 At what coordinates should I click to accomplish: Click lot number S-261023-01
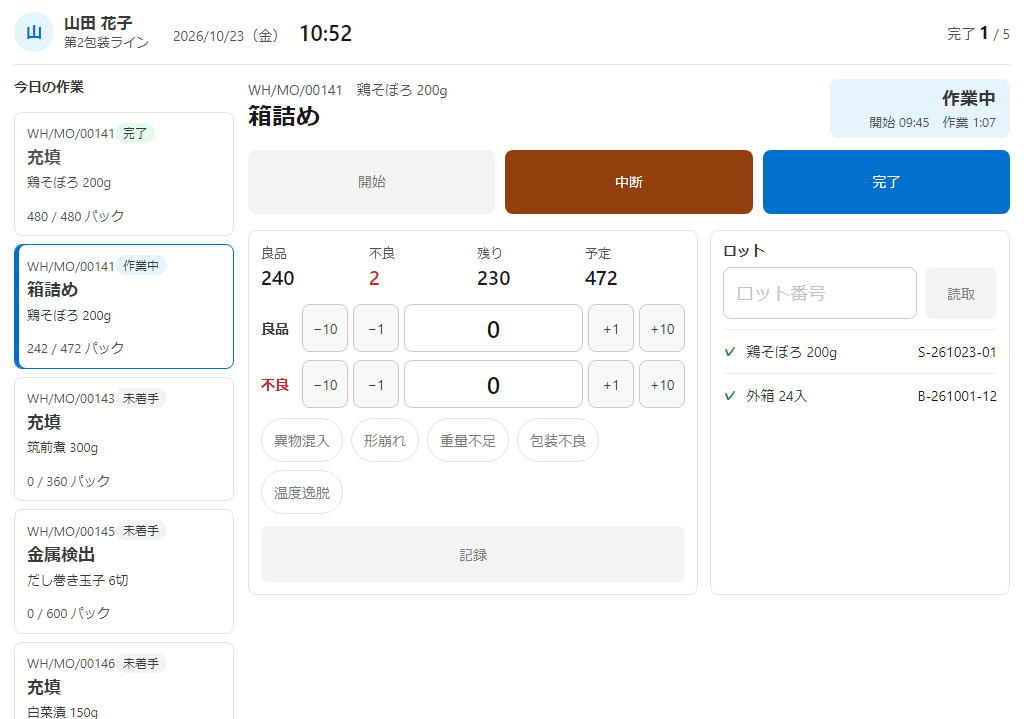point(957,352)
